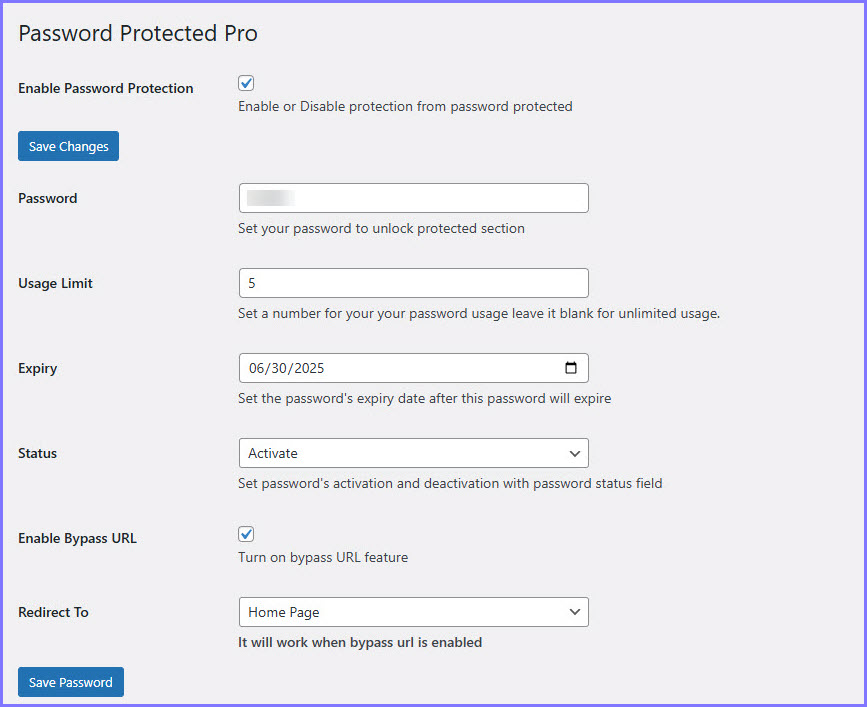The height and width of the screenshot is (707, 867).
Task: Click the "Expiry" field label
Action: pyautogui.click(x=38, y=368)
